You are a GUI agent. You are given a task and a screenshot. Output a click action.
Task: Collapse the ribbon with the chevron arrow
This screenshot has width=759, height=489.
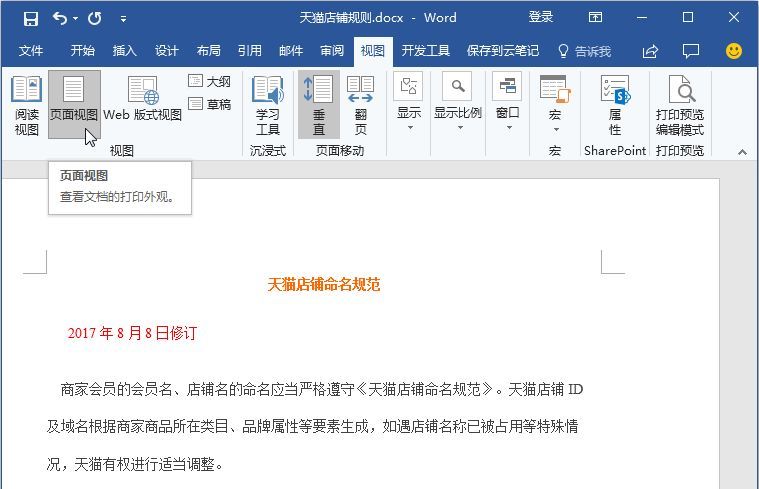pyautogui.click(x=742, y=152)
